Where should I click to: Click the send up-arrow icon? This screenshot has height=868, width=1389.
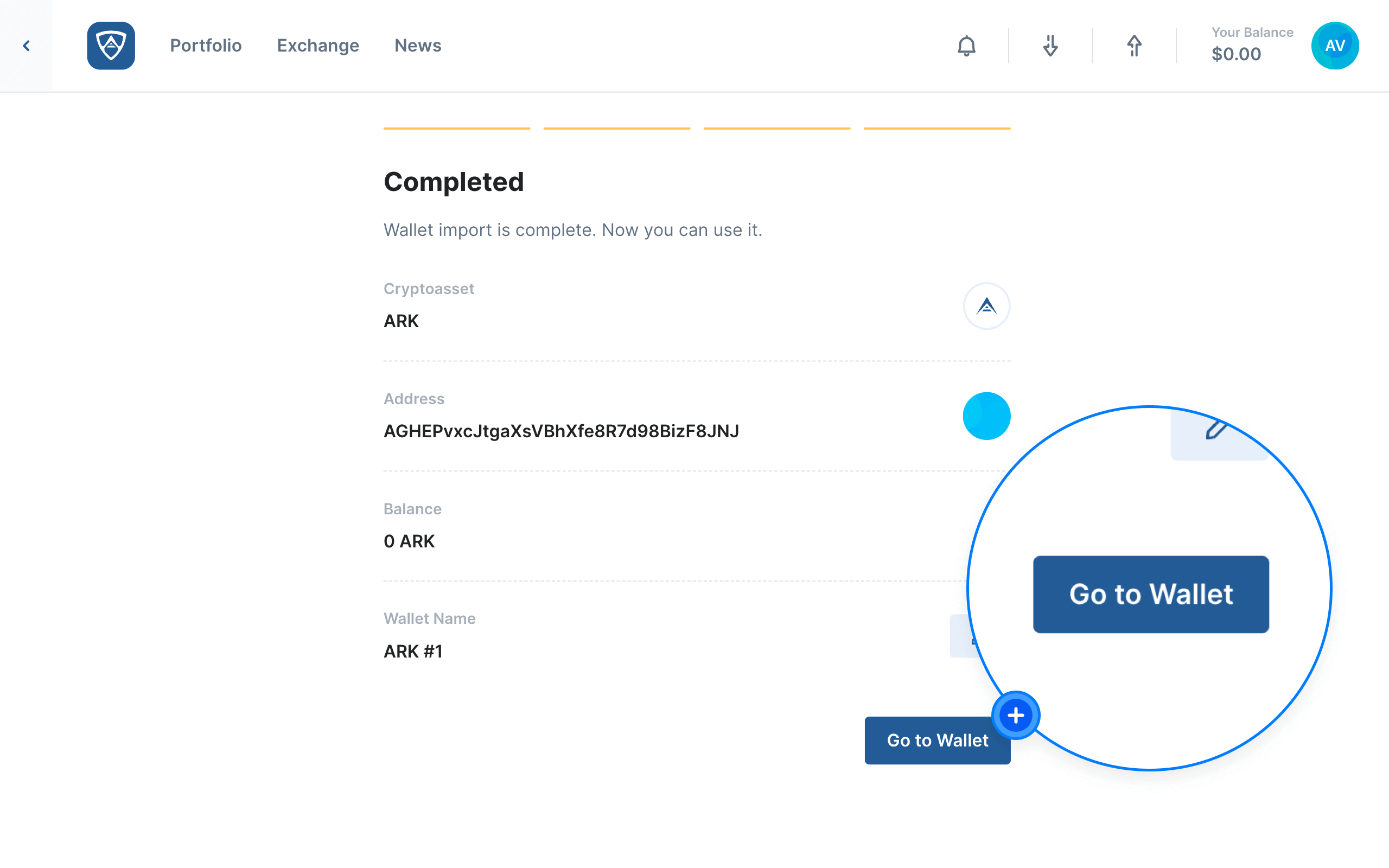click(x=1134, y=46)
